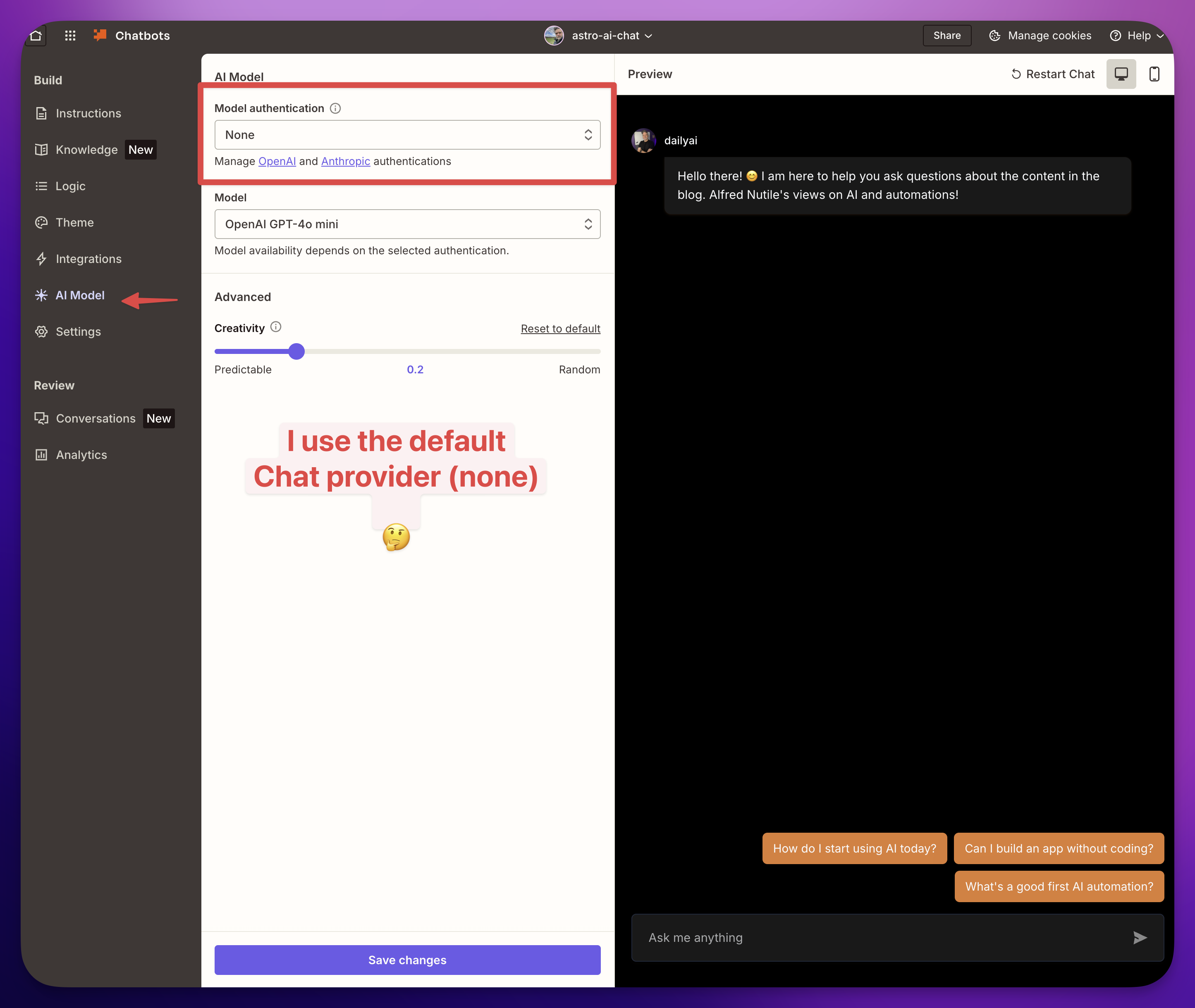The image size is (1195, 1008).
Task: Click the dailyai bot avatar
Action: (x=643, y=141)
